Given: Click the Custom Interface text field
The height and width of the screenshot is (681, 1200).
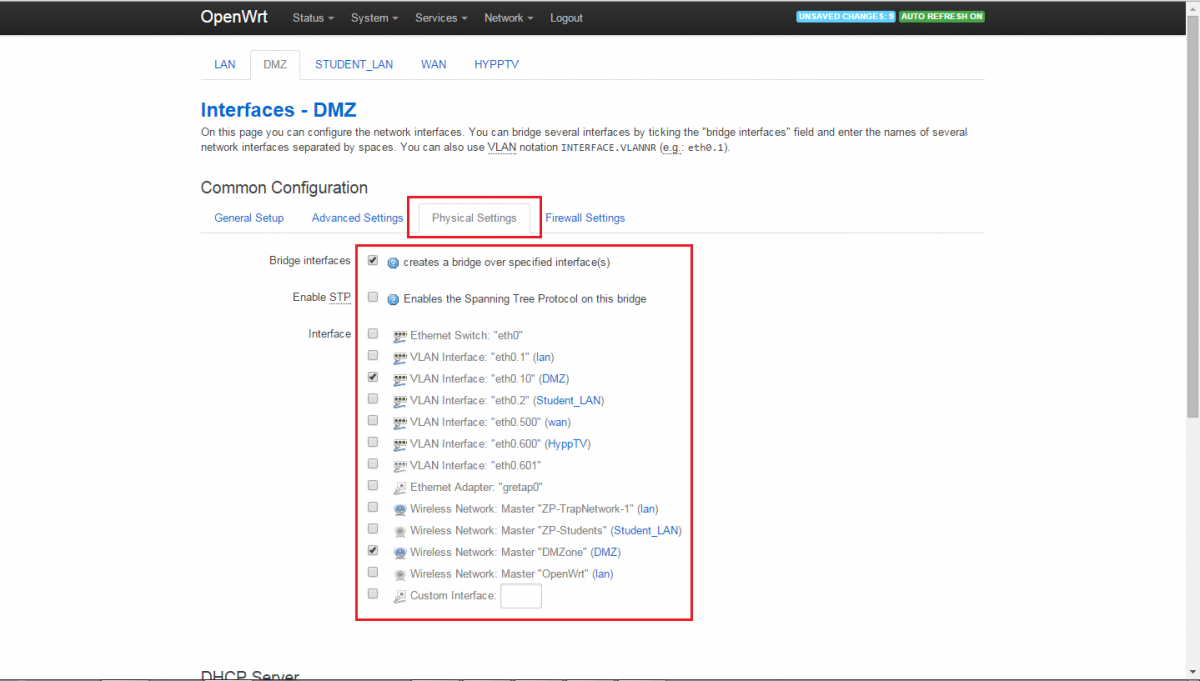Looking at the screenshot, I should (521, 596).
